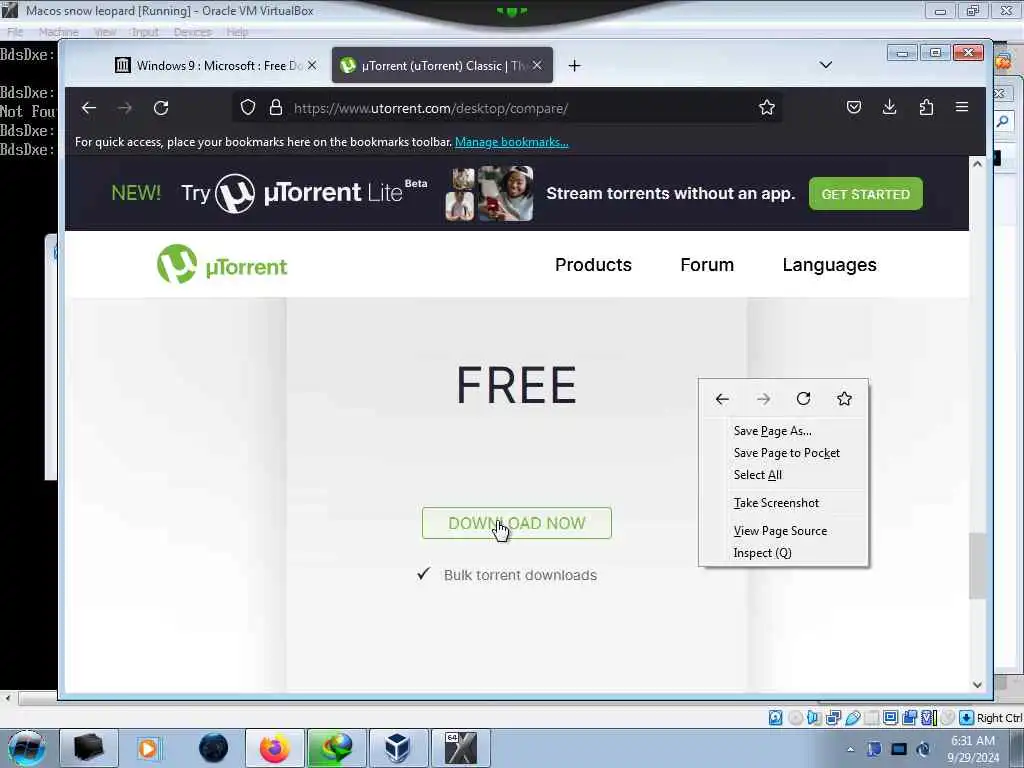1024x768 pixels.
Task: Open the VirtualBox cube taskbar icon
Action: pos(398,748)
